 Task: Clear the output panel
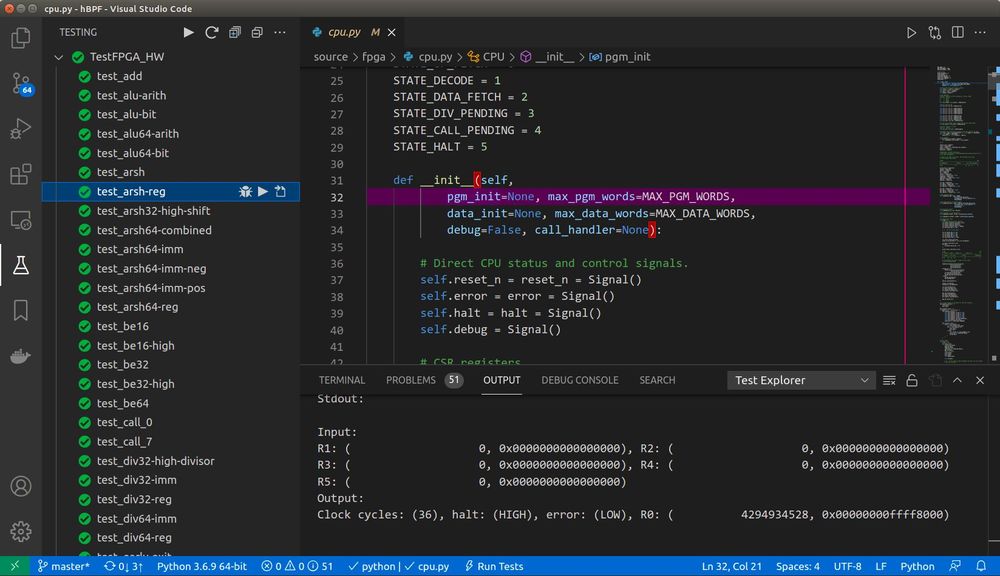pyautogui.click(x=889, y=380)
